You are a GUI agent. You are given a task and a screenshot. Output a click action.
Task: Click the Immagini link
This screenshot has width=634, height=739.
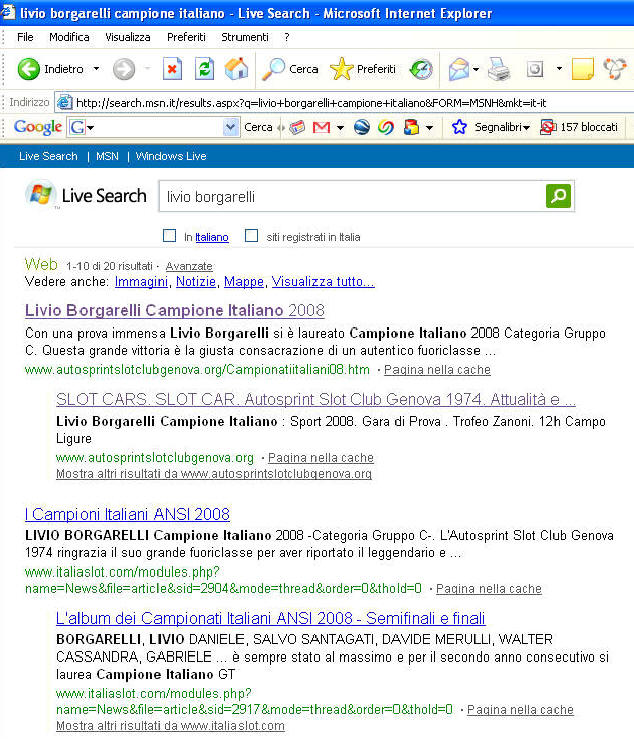click(x=141, y=282)
